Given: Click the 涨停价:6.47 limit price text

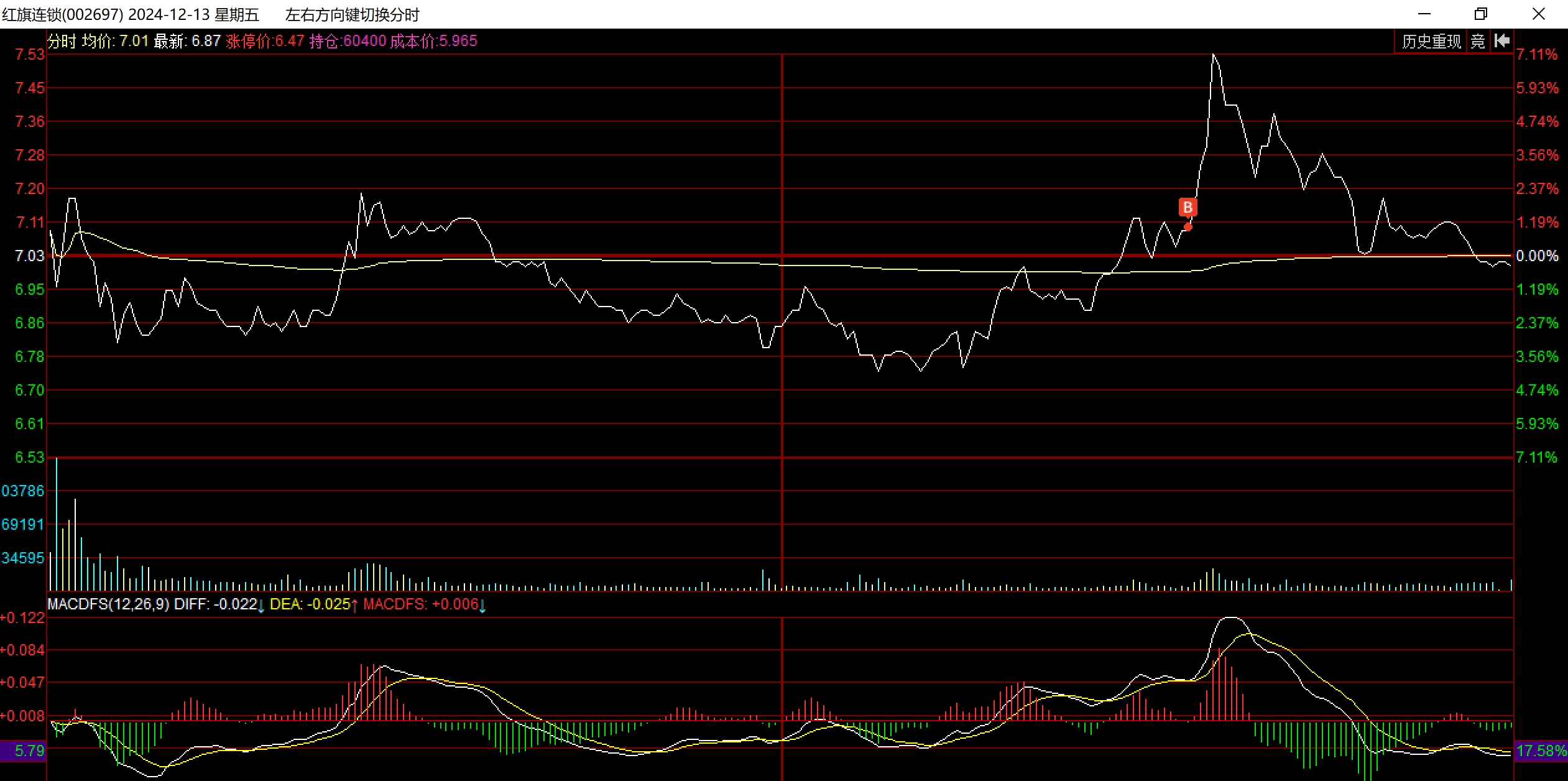Looking at the screenshot, I should pos(265,41).
